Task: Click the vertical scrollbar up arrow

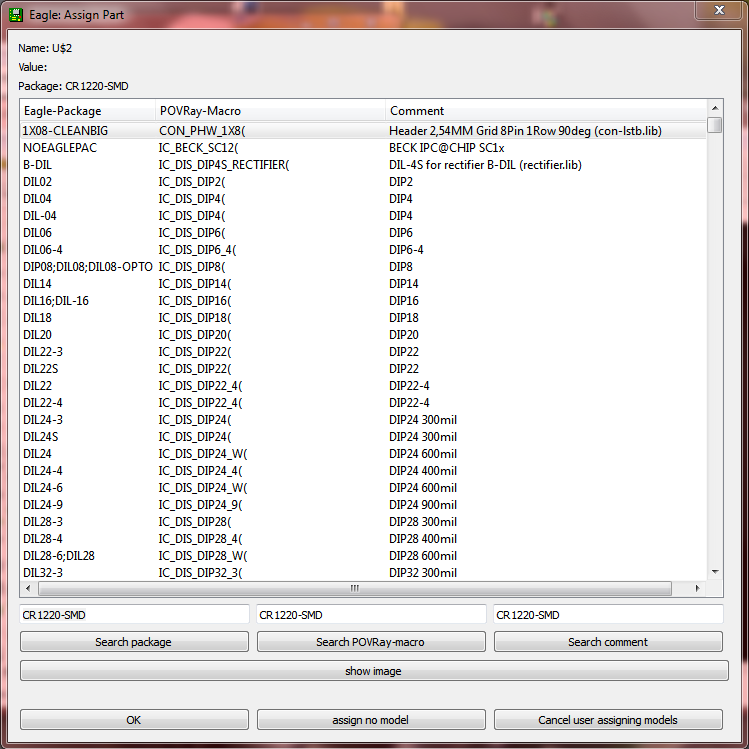Action: coord(715,108)
